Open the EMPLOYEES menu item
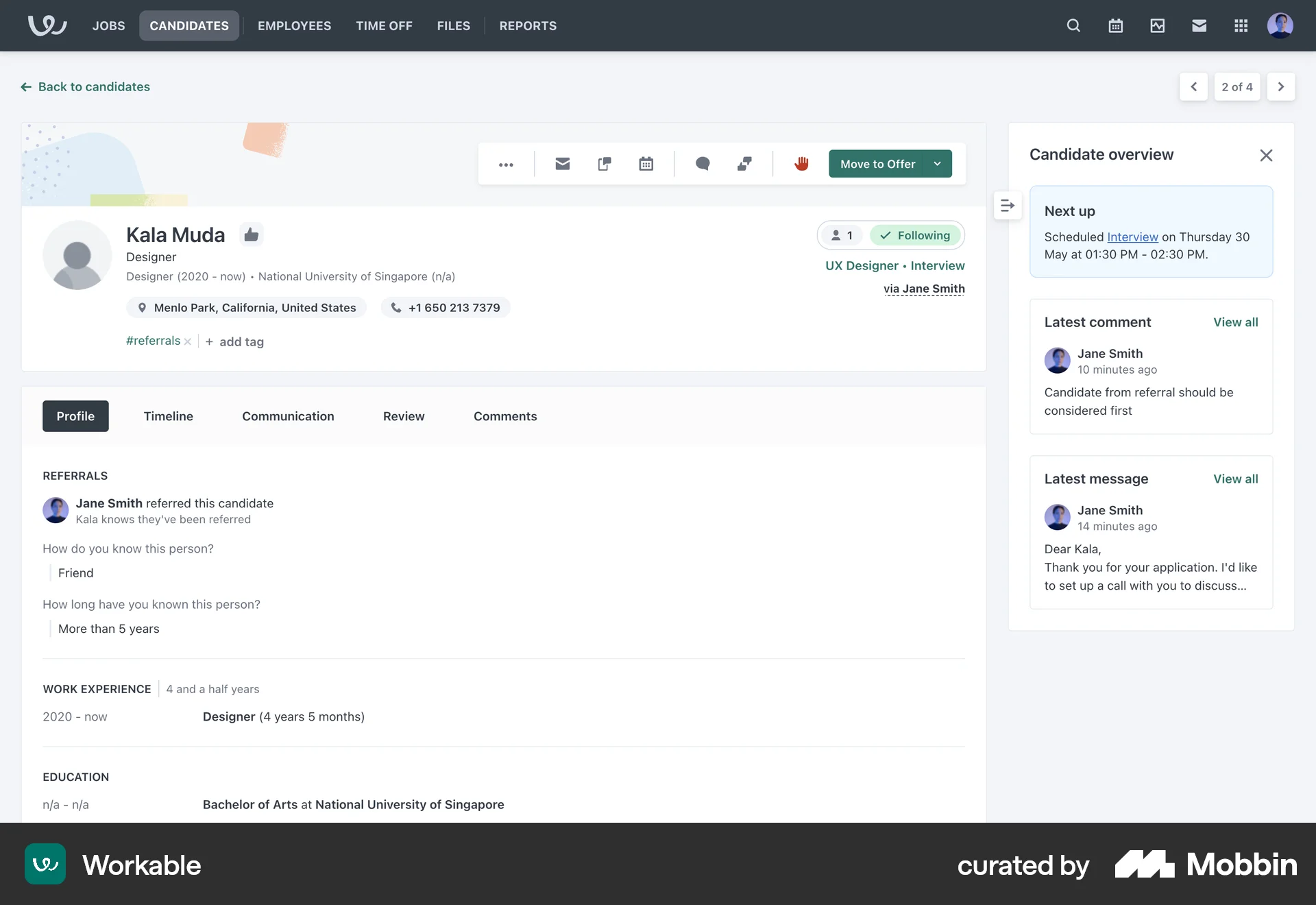The image size is (1316, 905). click(x=294, y=25)
